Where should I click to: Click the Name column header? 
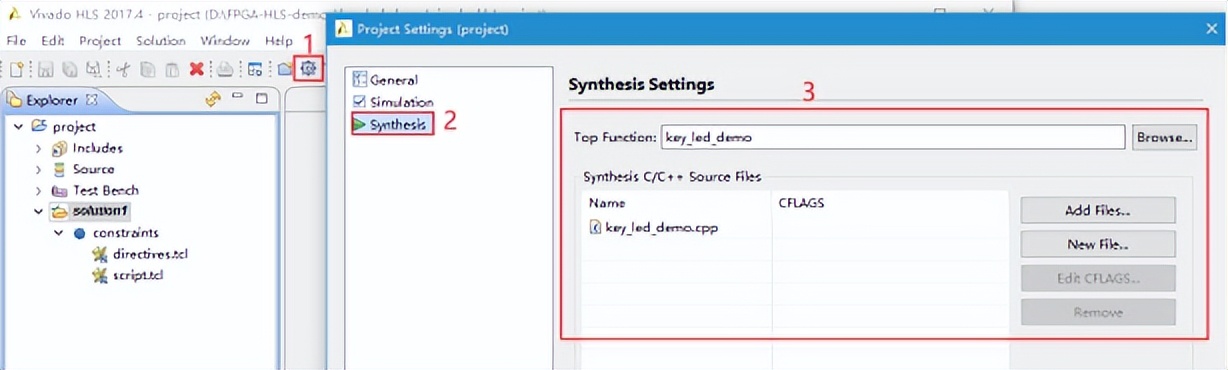click(607, 203)
